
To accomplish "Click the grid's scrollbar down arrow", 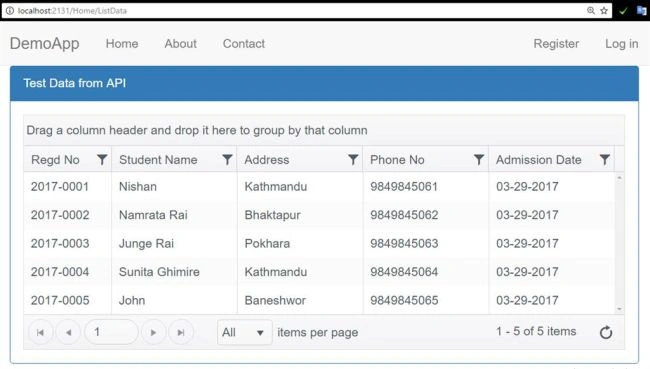I will click(619, 309).
